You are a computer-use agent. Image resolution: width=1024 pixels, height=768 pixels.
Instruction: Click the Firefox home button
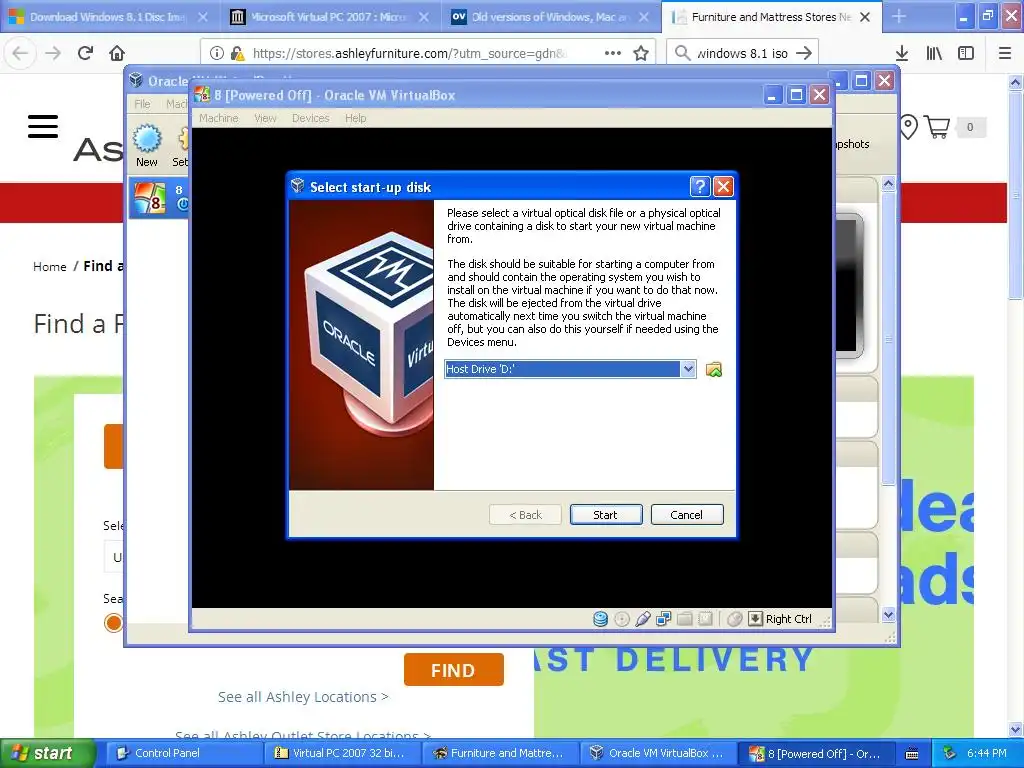117,53
